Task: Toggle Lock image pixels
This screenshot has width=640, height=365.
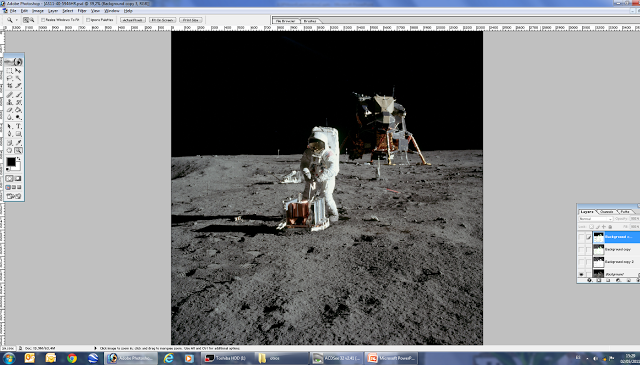Action: click(x=598, y=227)
